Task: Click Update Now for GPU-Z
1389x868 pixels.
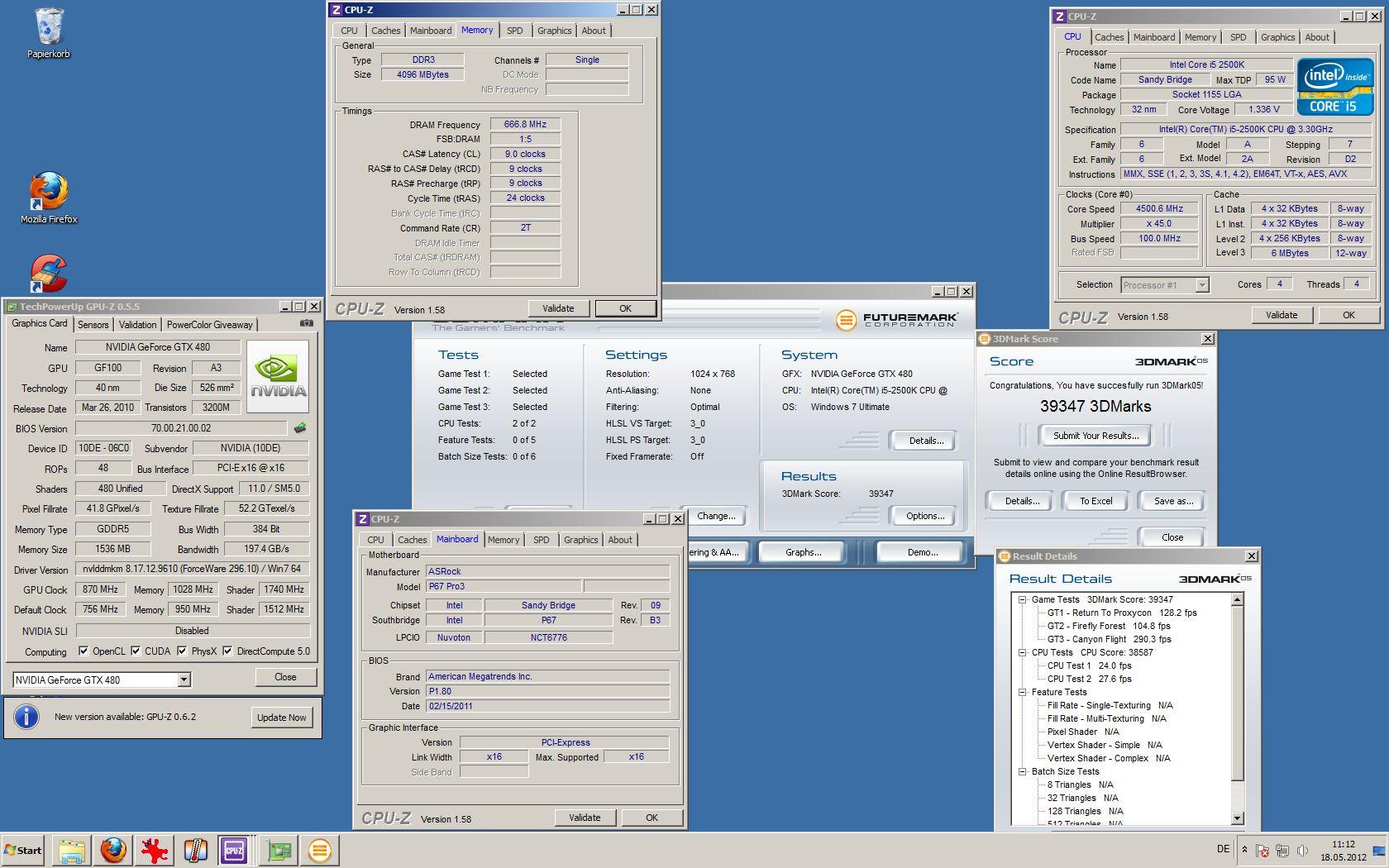Action: (281, 718)
